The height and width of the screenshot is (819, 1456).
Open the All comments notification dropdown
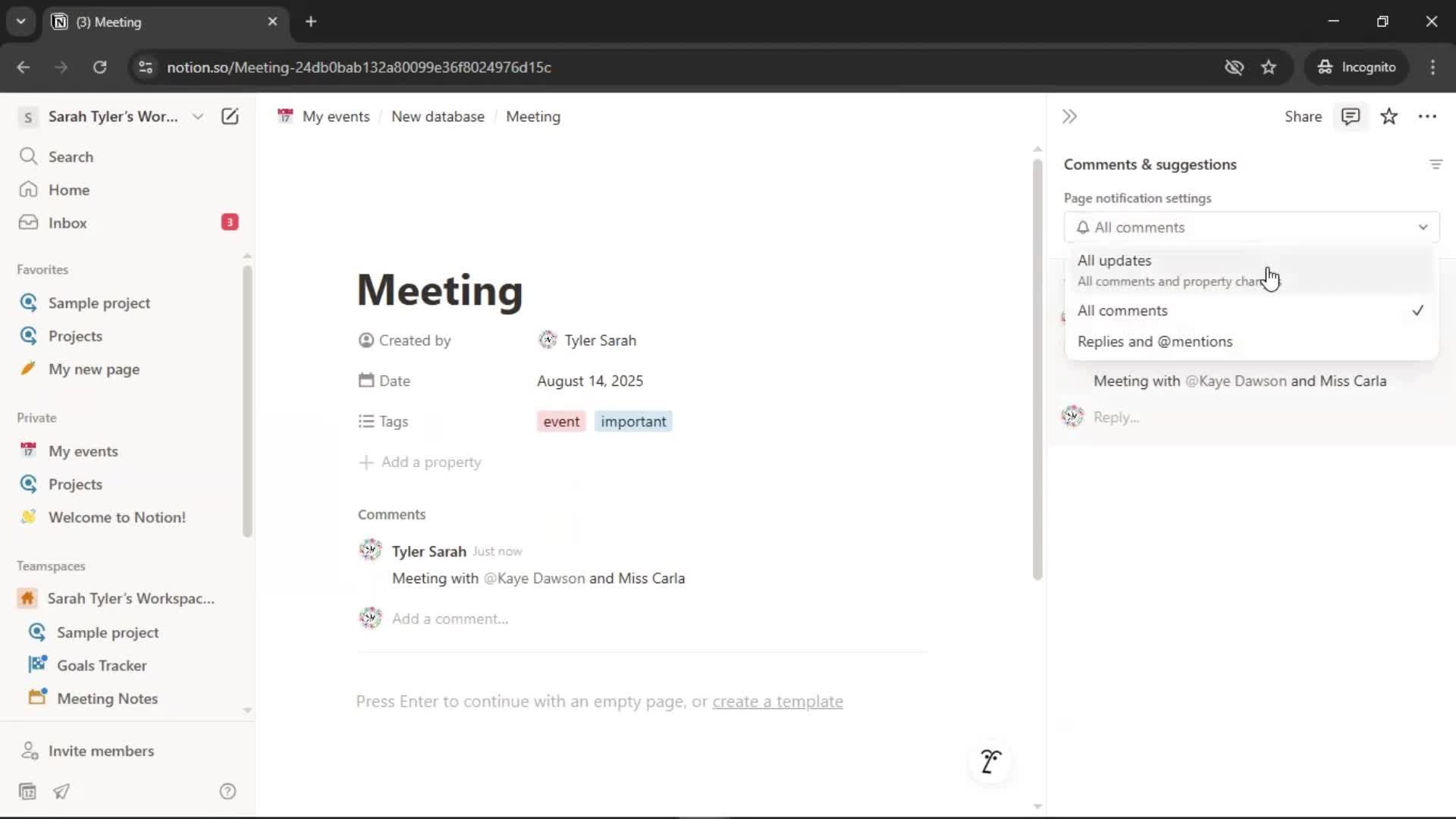pos(1251,227)
